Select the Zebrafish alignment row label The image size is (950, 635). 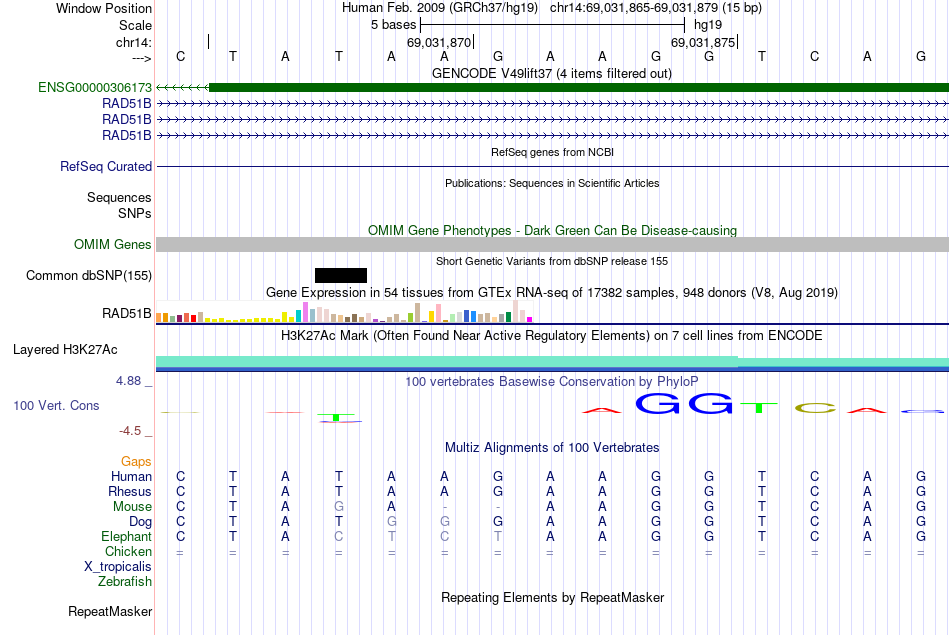point(125,582)
